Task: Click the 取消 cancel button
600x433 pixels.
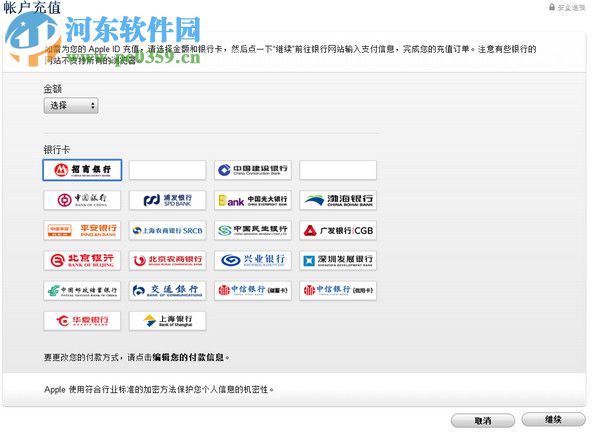Action: [483, 421]
